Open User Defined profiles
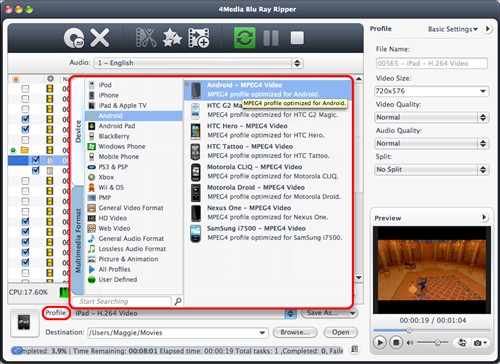Viewport: 500px width, 364px height. click(x=133, y=280)
